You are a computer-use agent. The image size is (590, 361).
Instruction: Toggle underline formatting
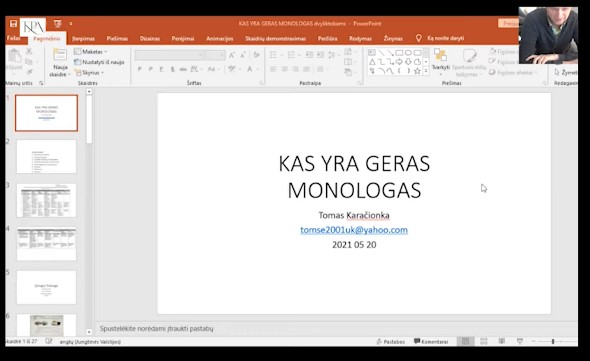tap(161, 69)
